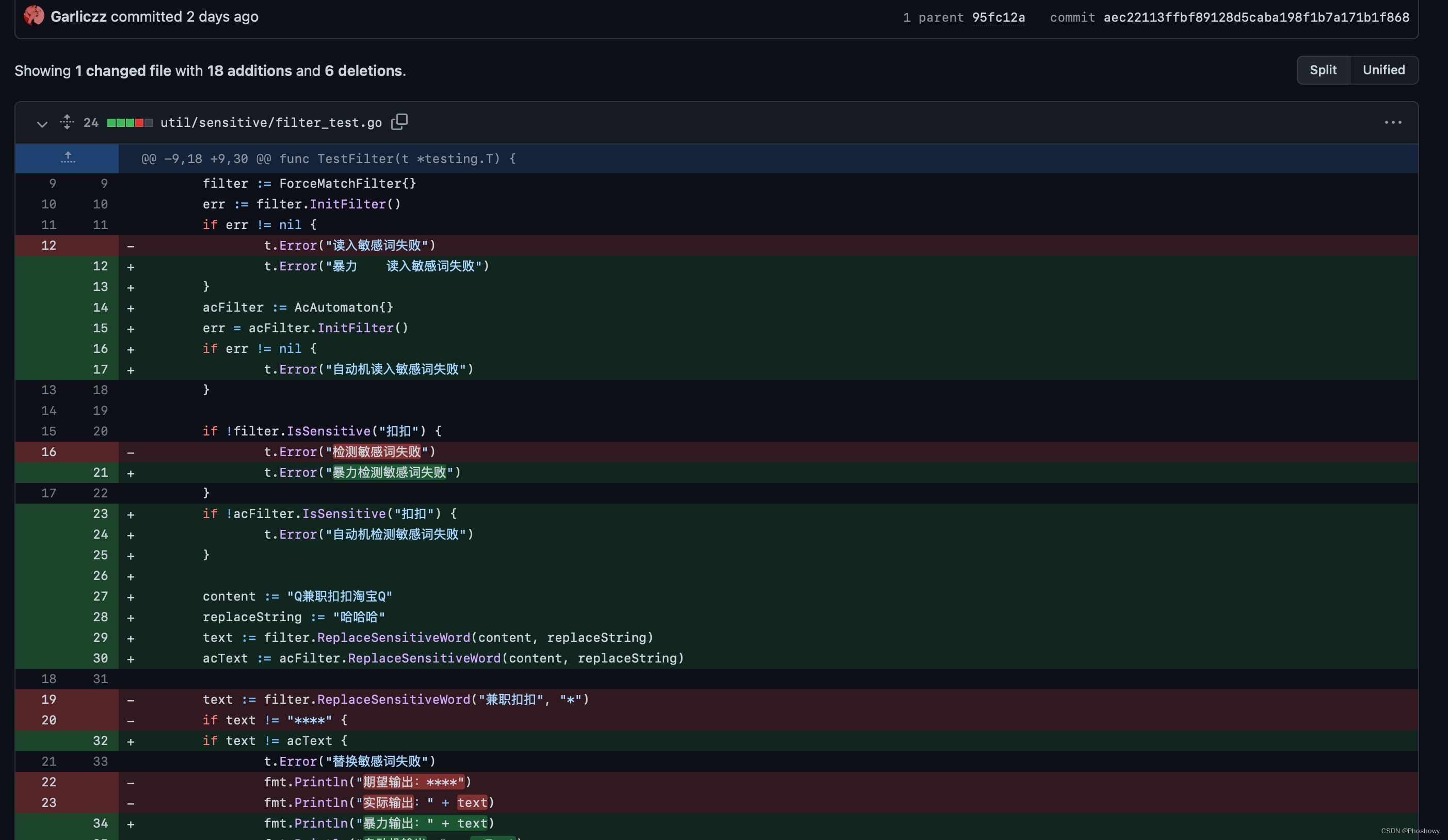Open the util/sensitive/filter_test.go file link

[270, 122]
